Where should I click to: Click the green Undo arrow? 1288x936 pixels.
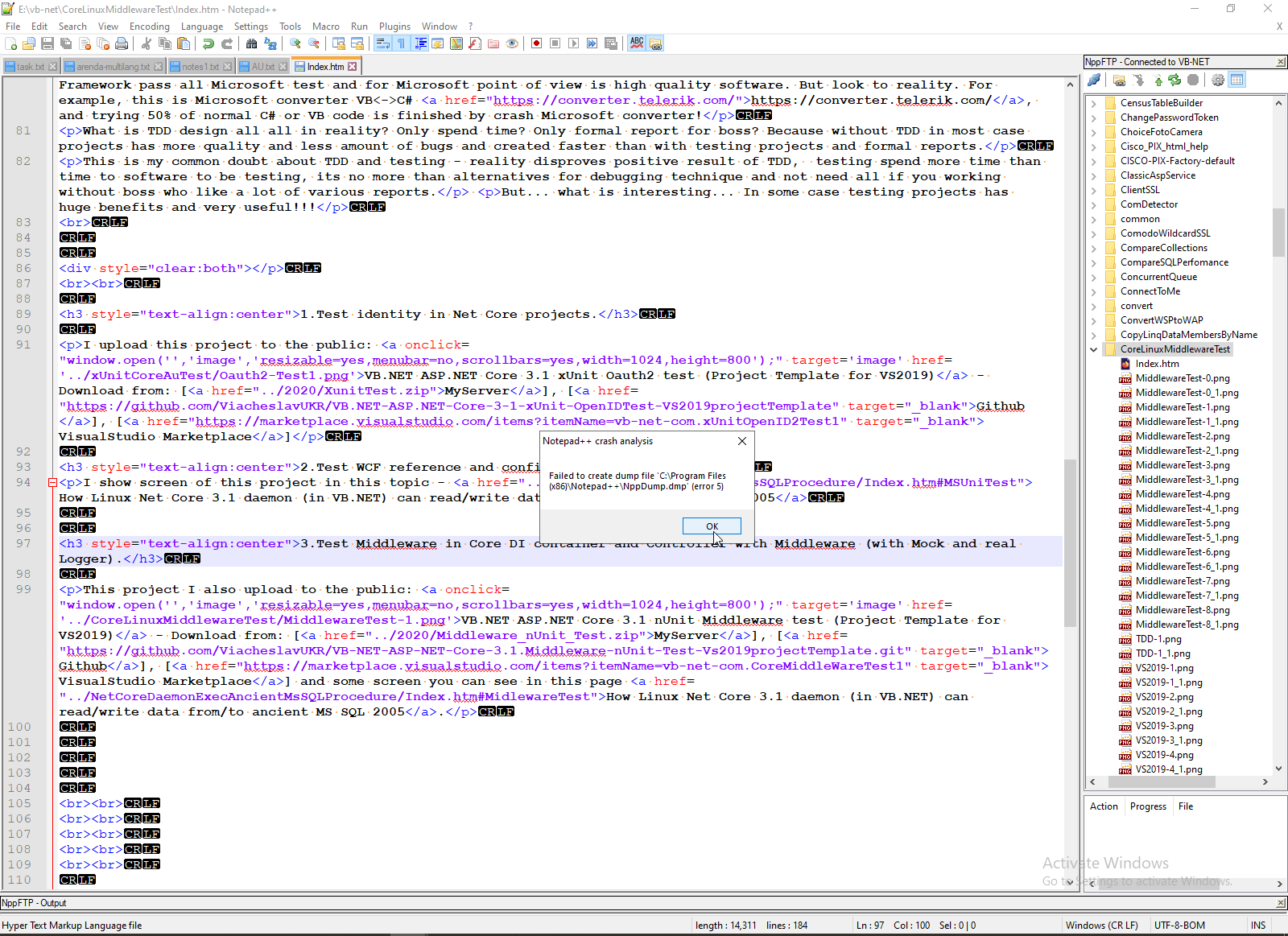pyautogui.click(x=208, y=43)
